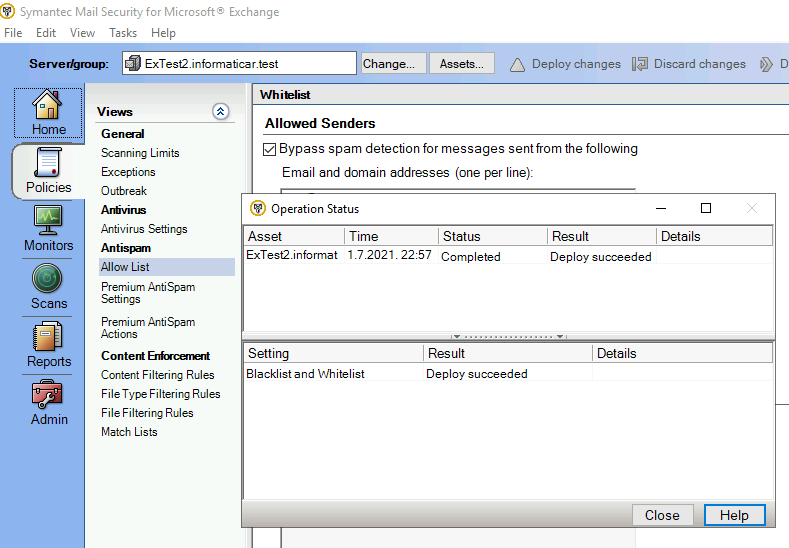
Task: Sort by Status column header
Action: (x=493, y=236)
